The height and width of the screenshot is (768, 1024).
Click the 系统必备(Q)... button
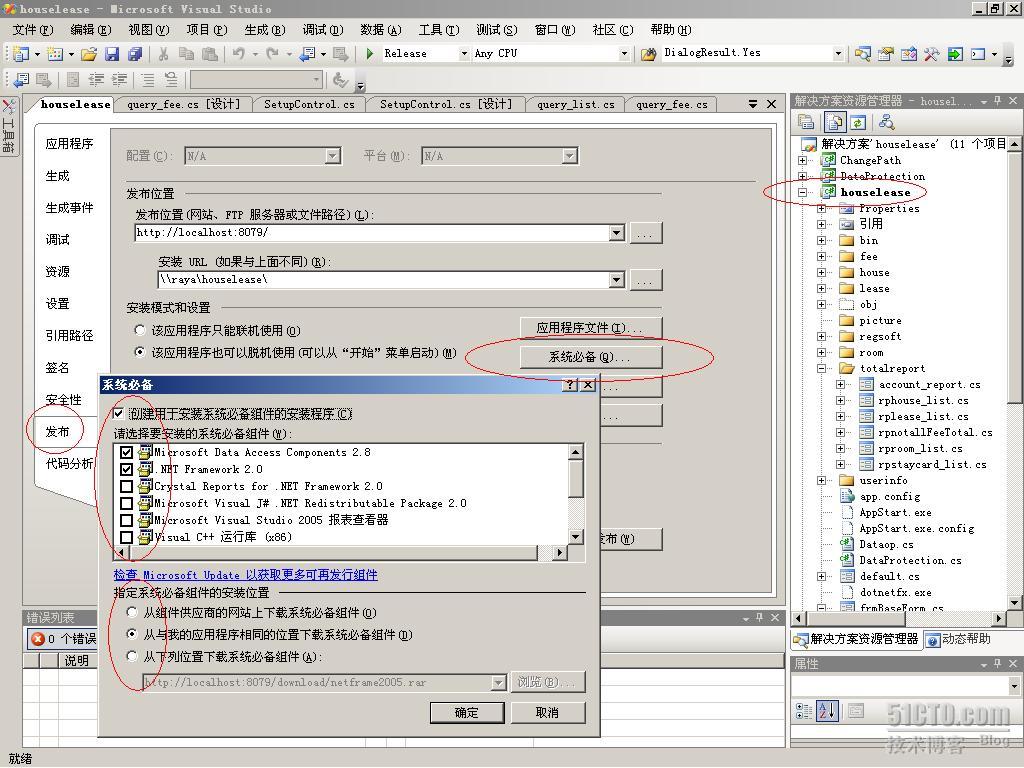pos(590,357)
